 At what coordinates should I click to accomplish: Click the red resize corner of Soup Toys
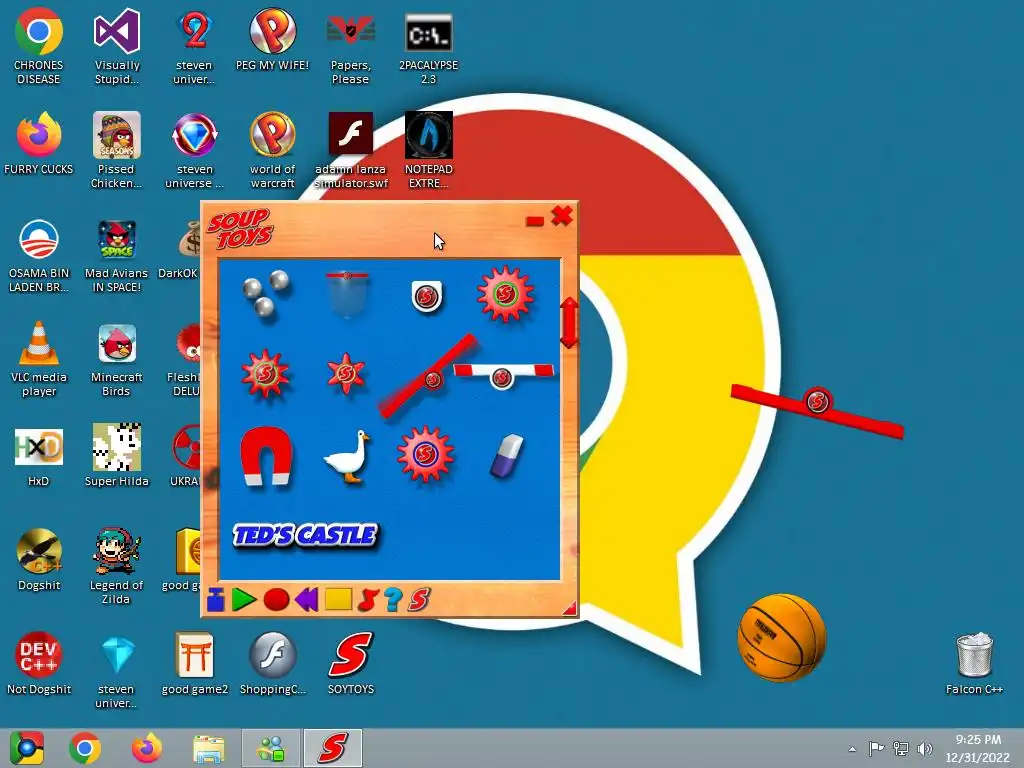point(569,609)
